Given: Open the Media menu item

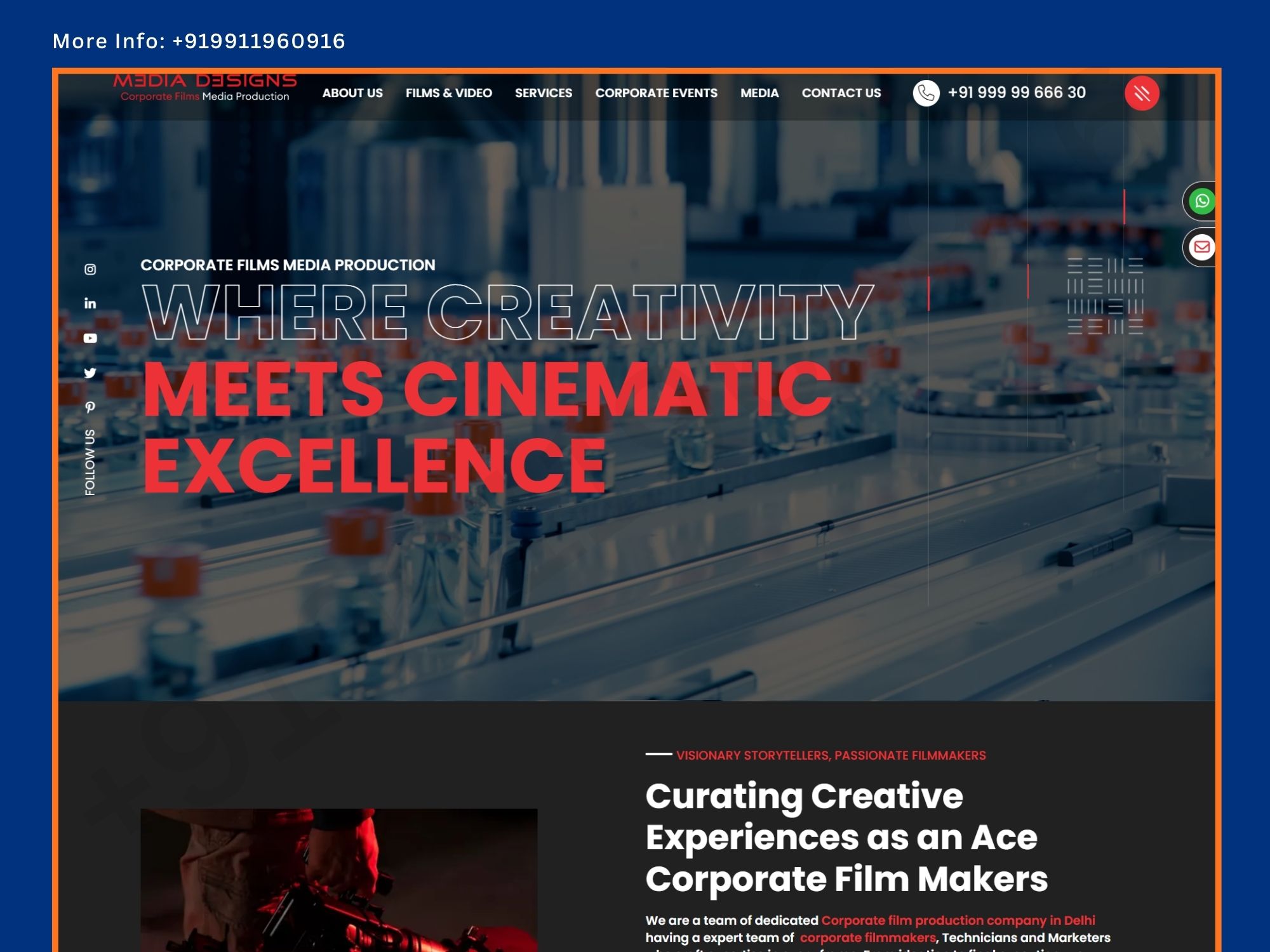Looking at the screenshot, I should click(759, 93).
